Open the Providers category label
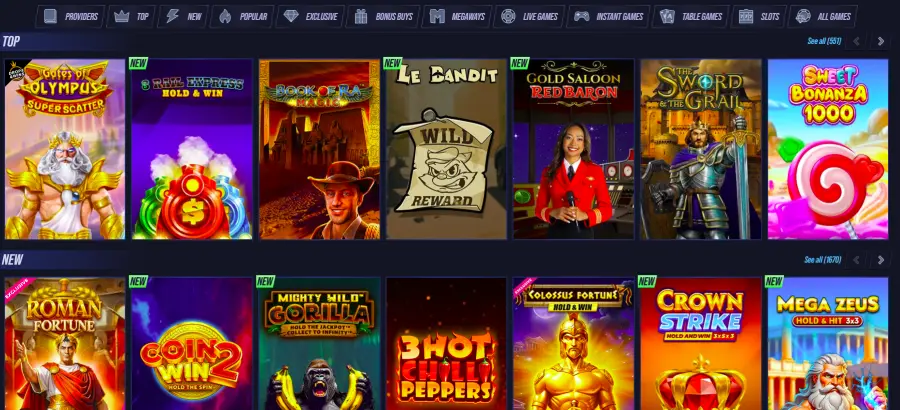The image size is (900, 410). [x=81, y=17]
